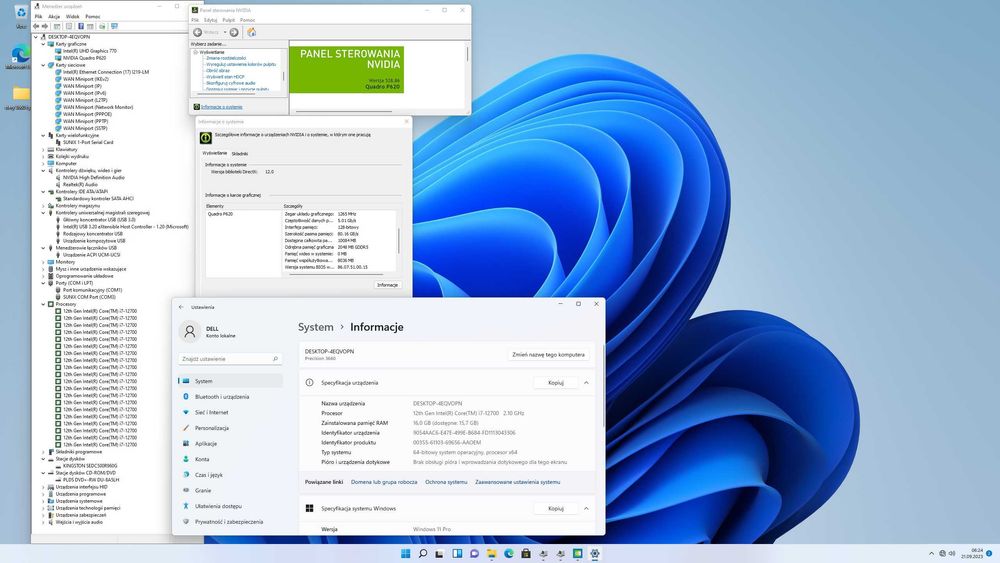The image size is (1000, 563).
Task: Switch to NVIDIA Control Panel taskbar icon
Action: coord(577,553)
